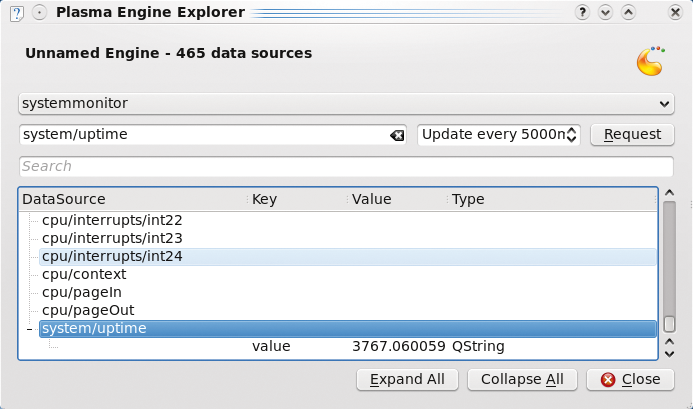This screenshot has height=409, width=693.
Task: Click the titlebar up arrow button
Action: click(x=628, y=12)
